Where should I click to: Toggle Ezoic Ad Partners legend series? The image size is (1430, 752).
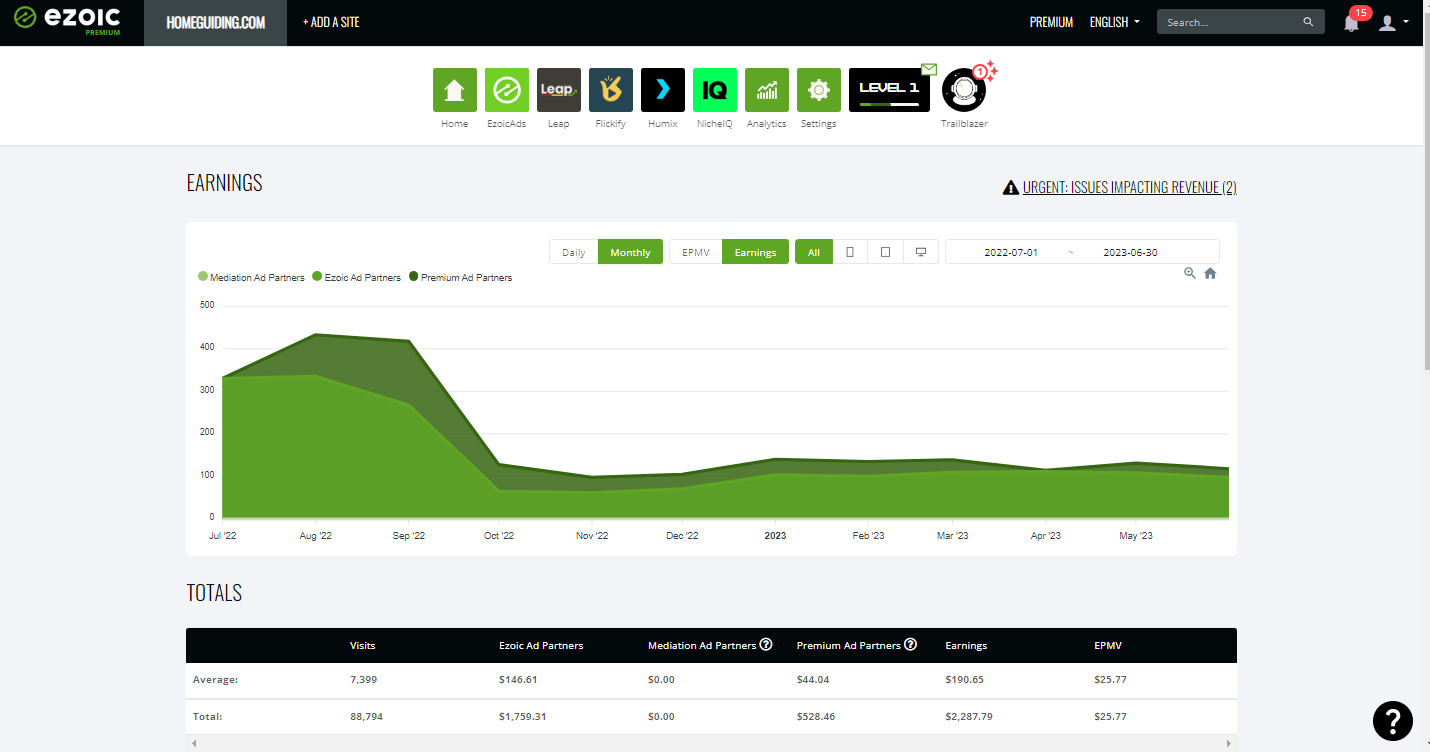point(357,277)
